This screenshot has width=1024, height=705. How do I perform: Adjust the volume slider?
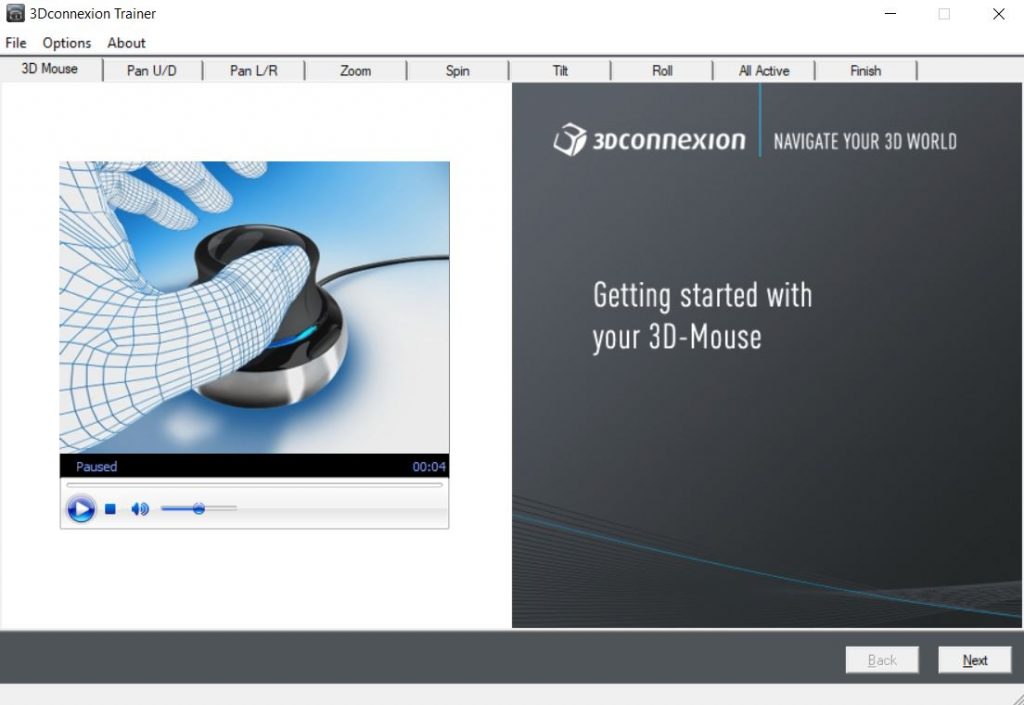(x=199, y=509)
